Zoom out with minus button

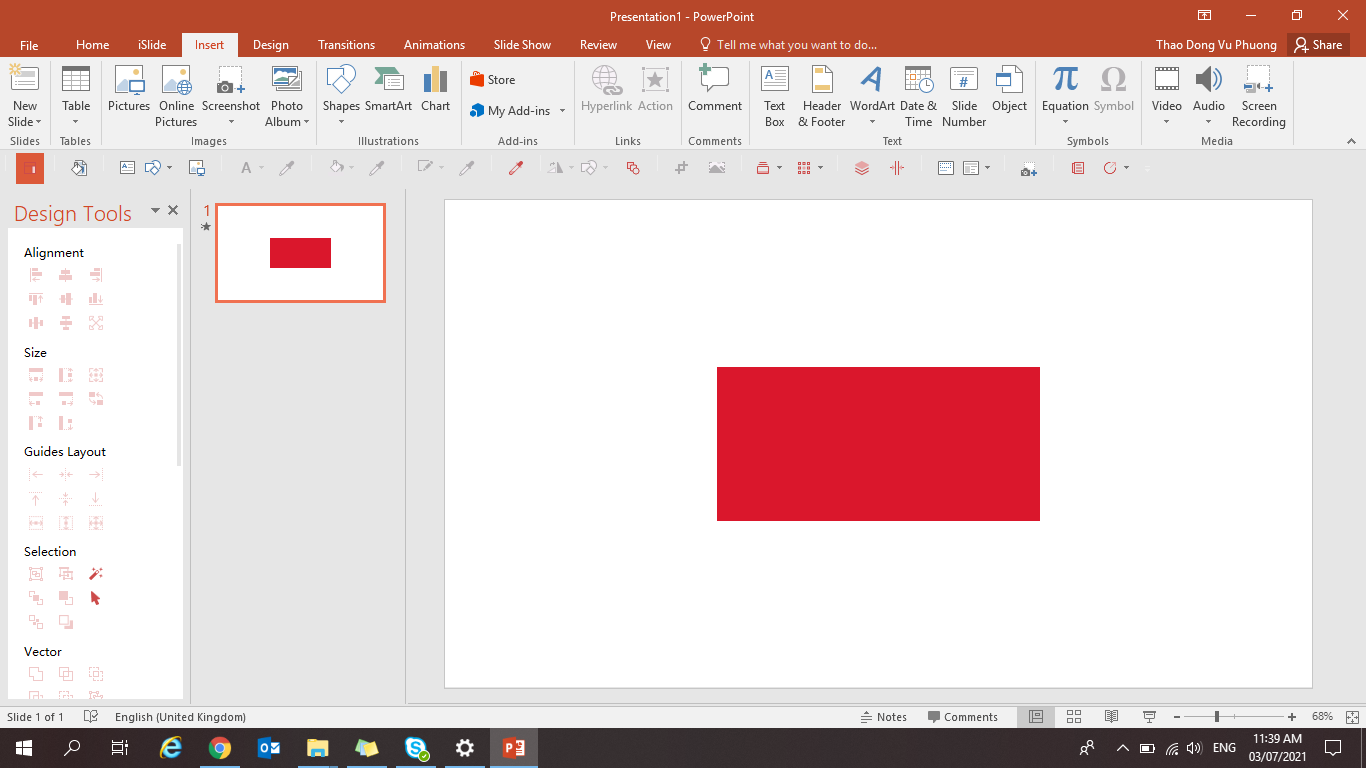[1177, 717]
